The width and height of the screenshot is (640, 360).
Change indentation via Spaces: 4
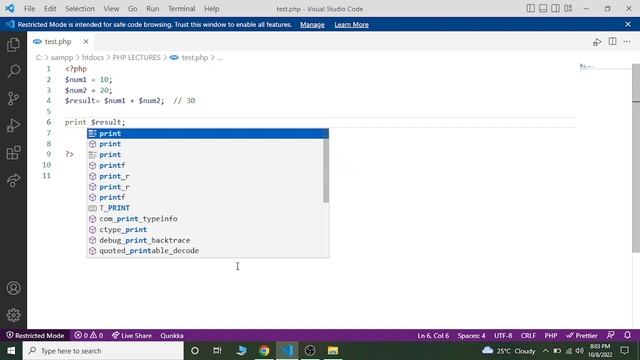coord(471,336)
